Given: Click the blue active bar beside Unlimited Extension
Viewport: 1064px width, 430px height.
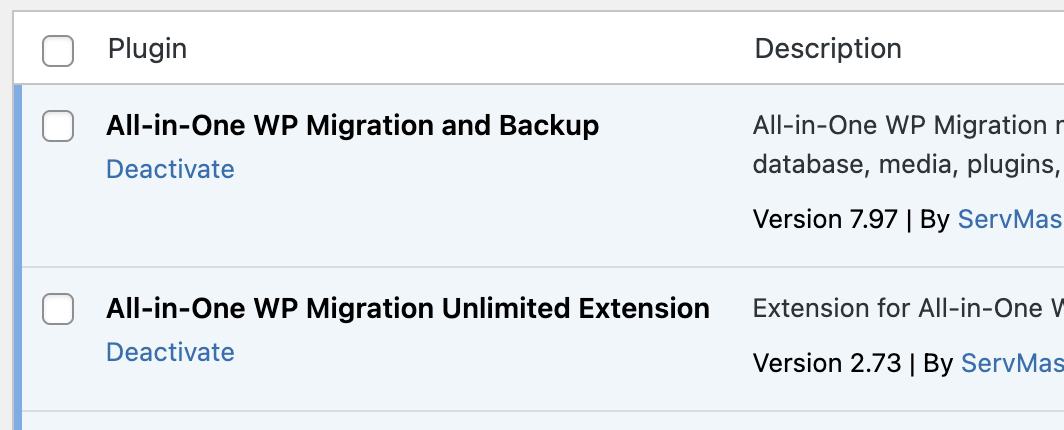Looking at the screenshot, I should 17,338.
